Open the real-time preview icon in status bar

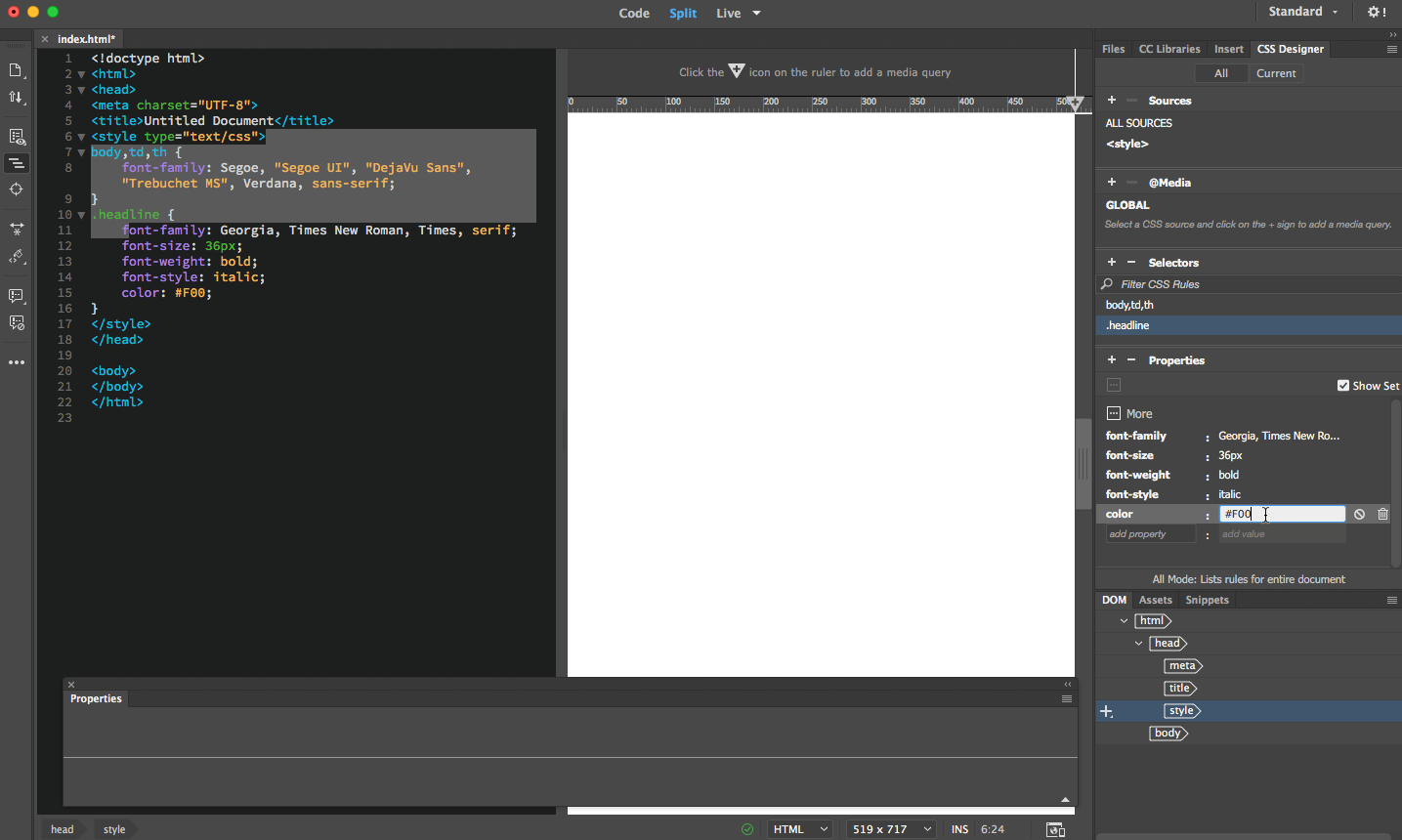coord(1055,829)
